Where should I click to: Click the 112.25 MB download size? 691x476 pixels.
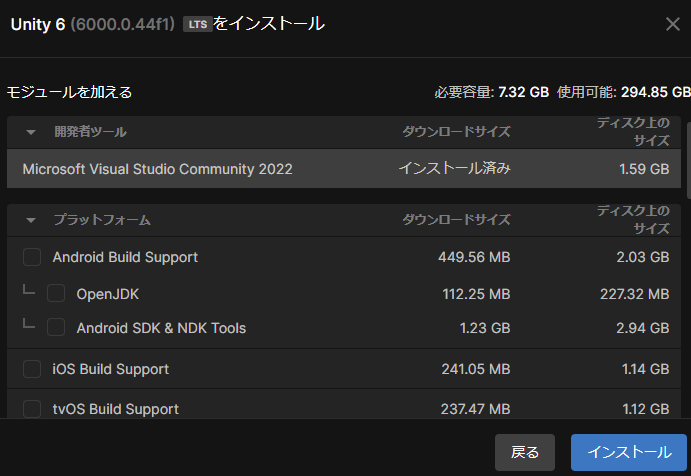coord(476,294)
